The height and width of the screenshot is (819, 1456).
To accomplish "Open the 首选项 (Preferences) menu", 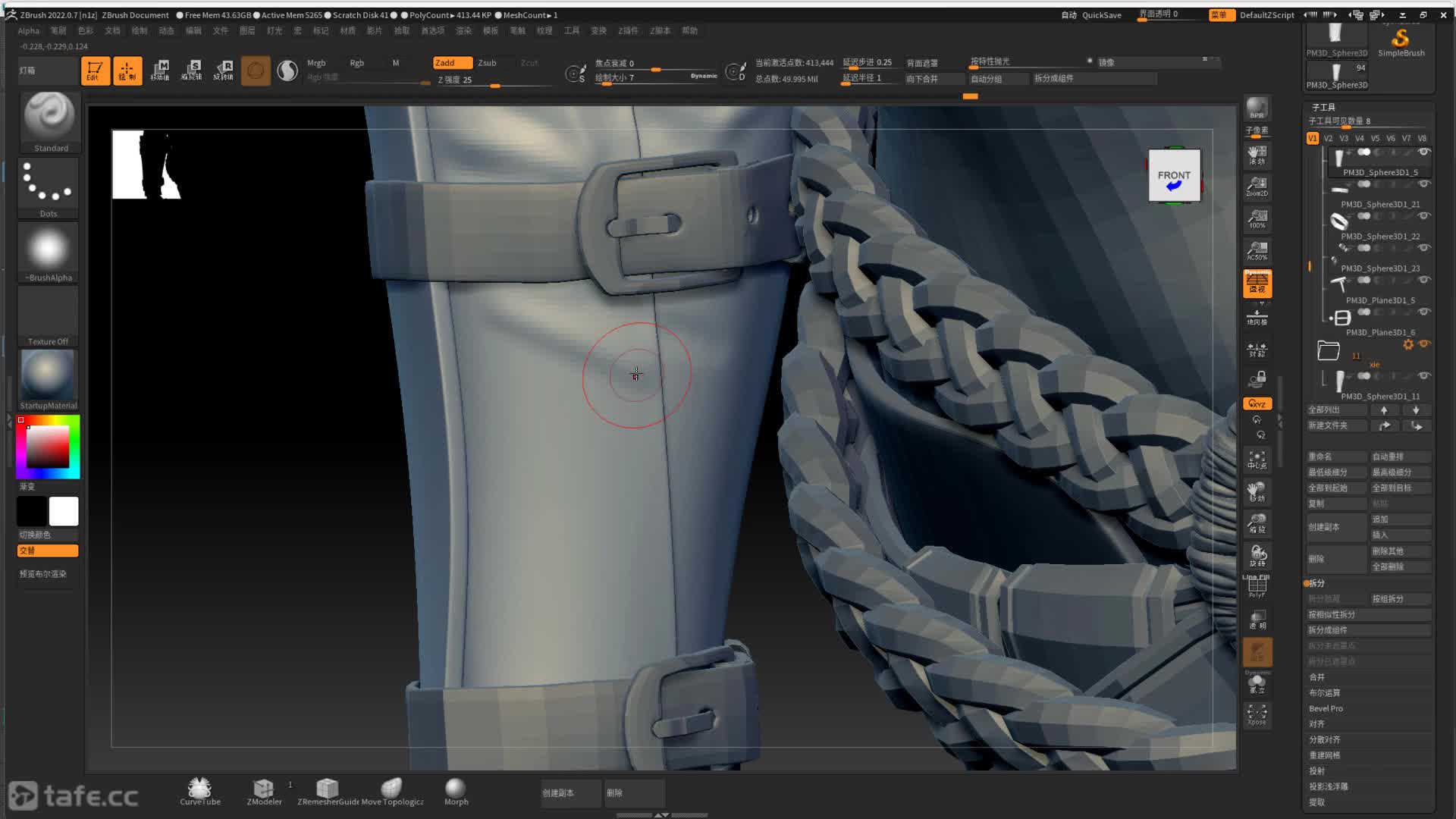I will [433, 31].
